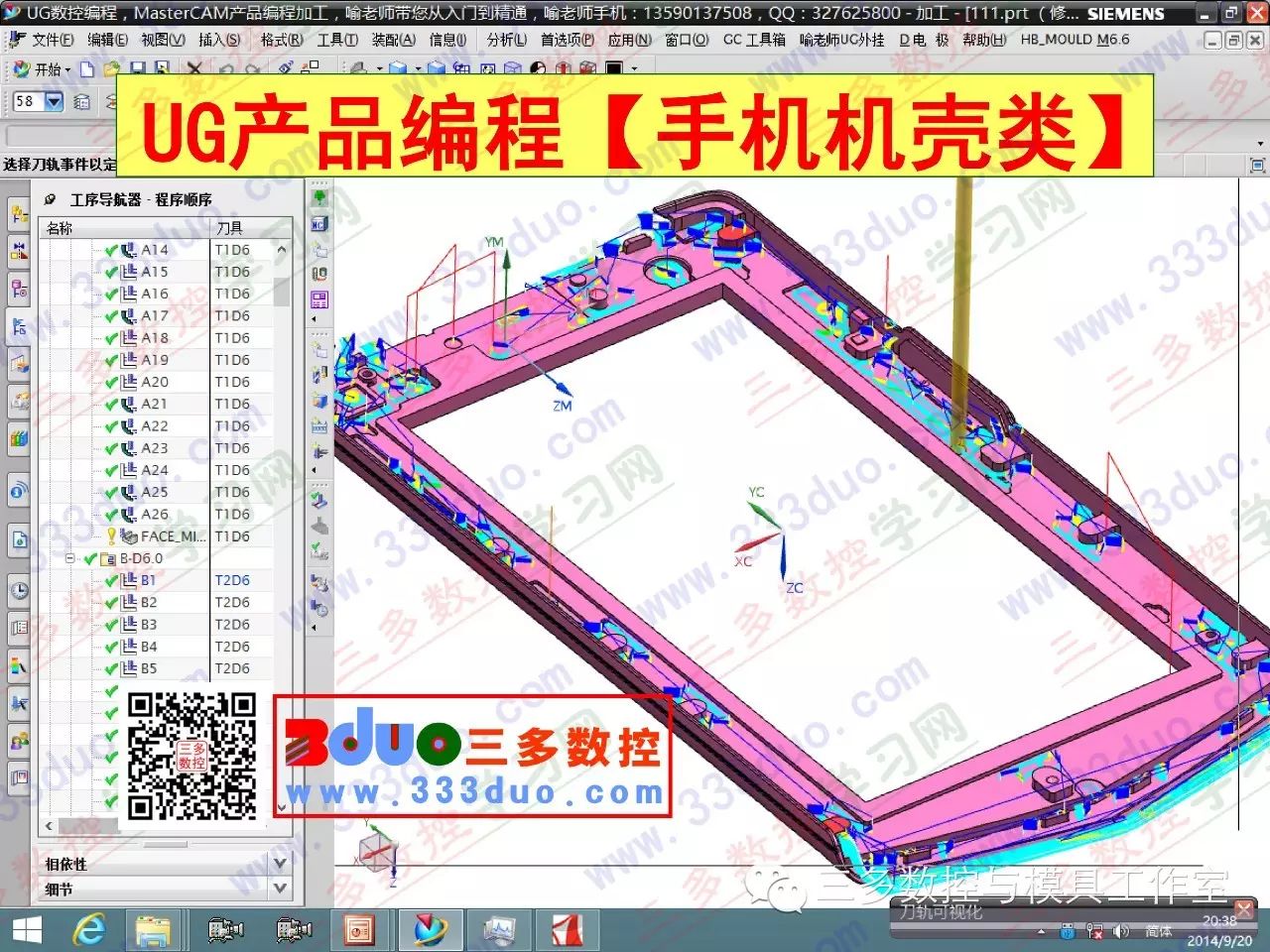Click the Windows Start button
1270x952 pixels.
coord(27,930)
